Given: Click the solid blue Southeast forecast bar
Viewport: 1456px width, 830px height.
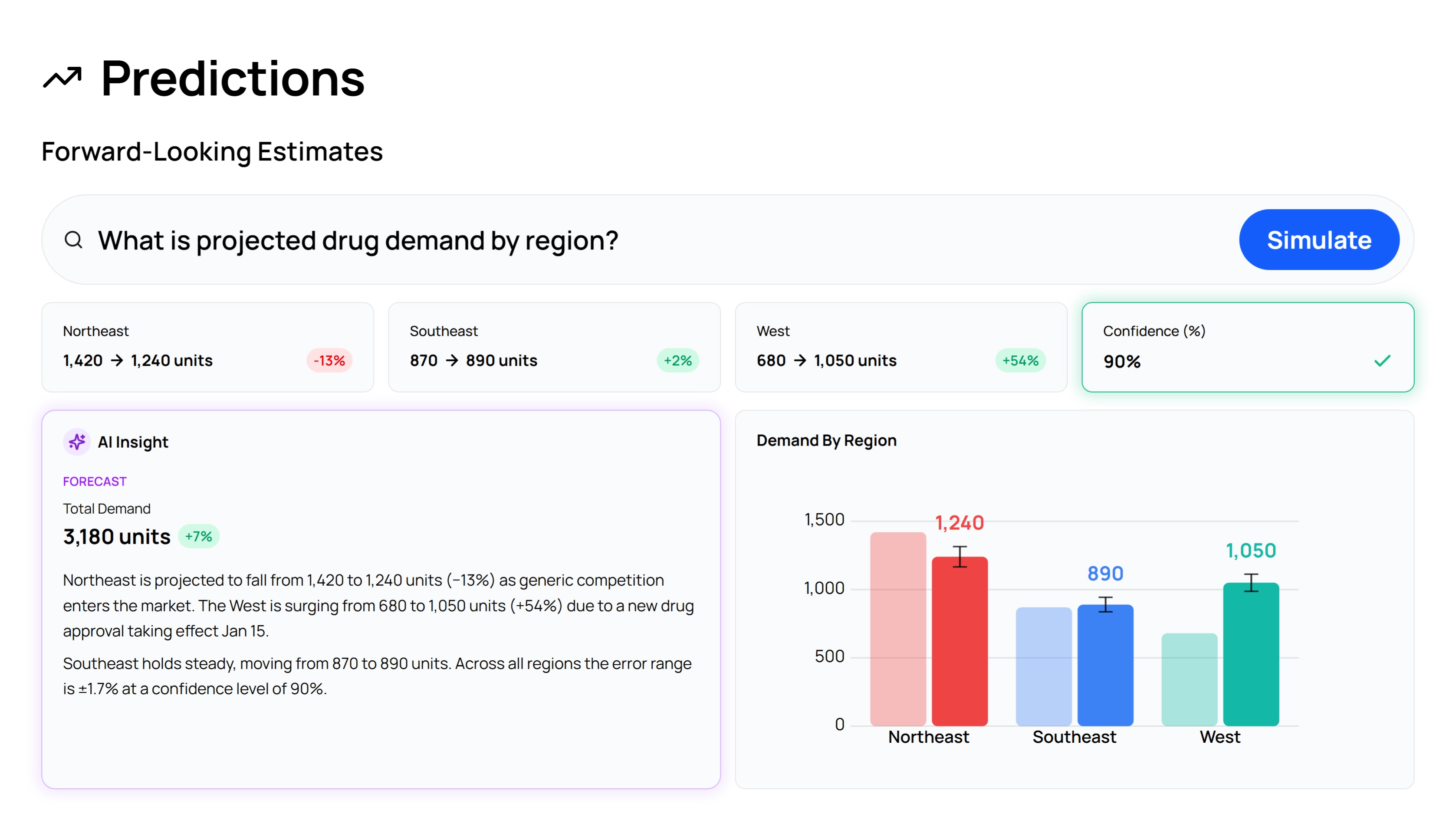Looking at the screenshot, I should 1105,667.
